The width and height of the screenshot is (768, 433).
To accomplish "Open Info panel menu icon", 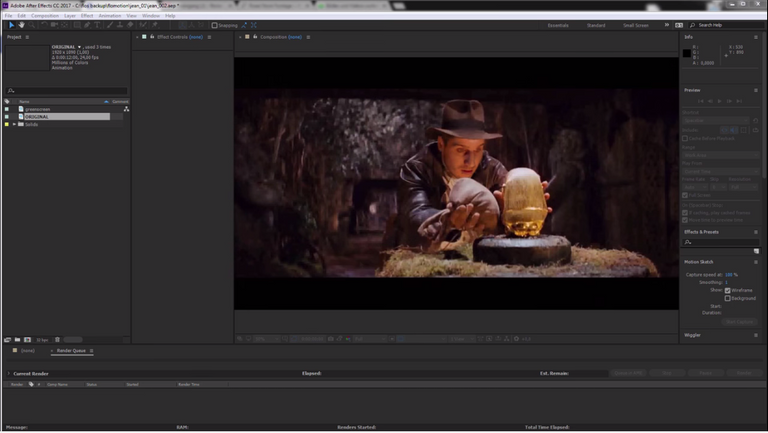I will point(756,37).
